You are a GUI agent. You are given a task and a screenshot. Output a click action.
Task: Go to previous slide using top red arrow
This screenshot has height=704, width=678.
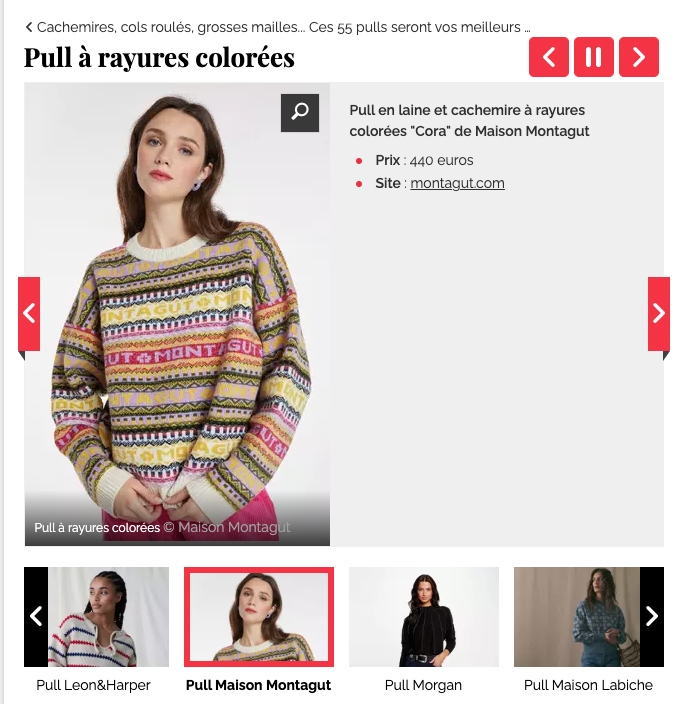coord(548,57)
